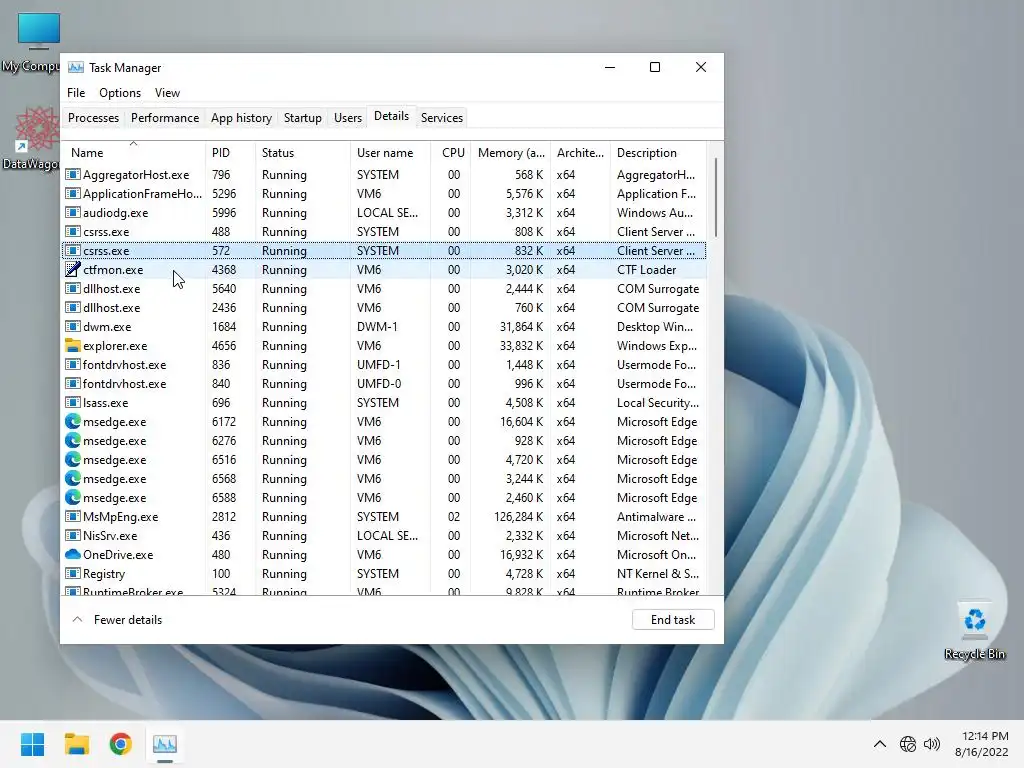Click the process list vertical scrollbar

[716, 197]
